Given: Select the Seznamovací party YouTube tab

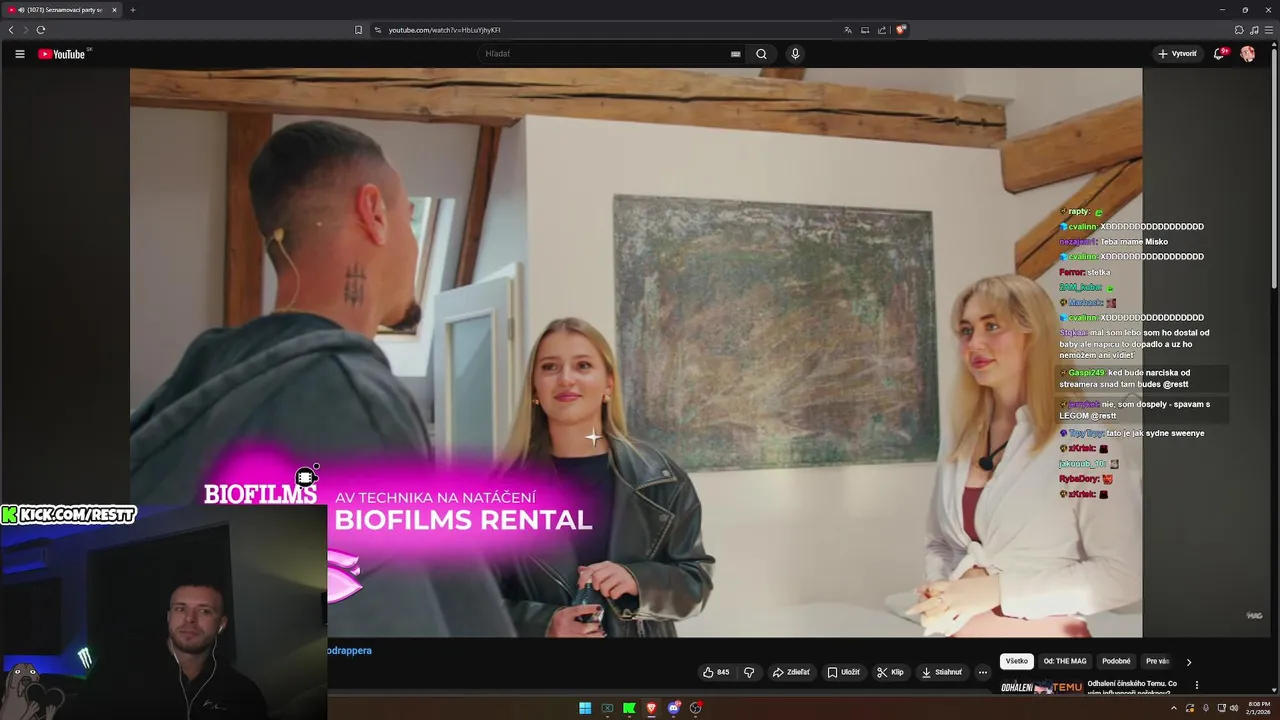Looking at the screenshot, I should [x=63, y=10].
